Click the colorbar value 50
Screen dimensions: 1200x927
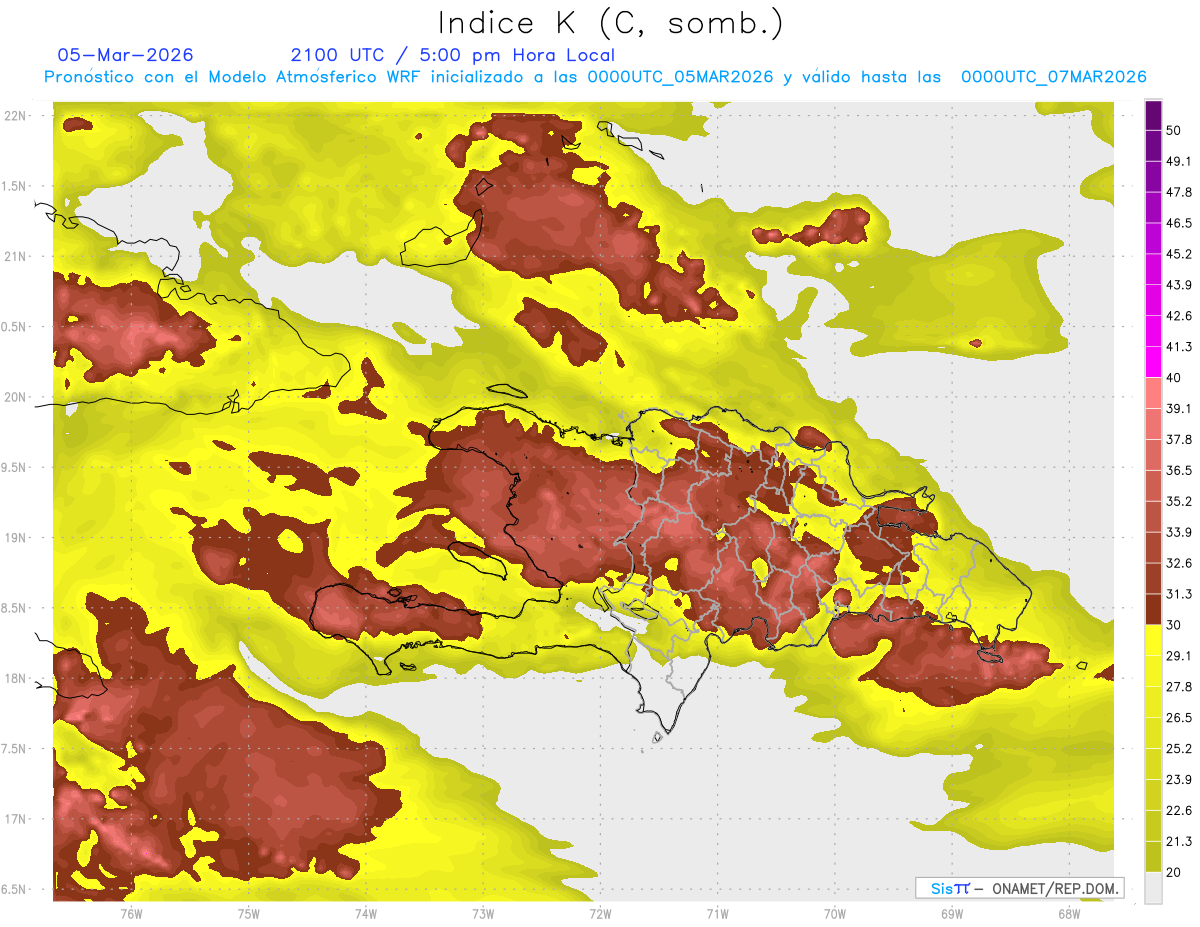pyautogui.click(x=1174, y=130)
